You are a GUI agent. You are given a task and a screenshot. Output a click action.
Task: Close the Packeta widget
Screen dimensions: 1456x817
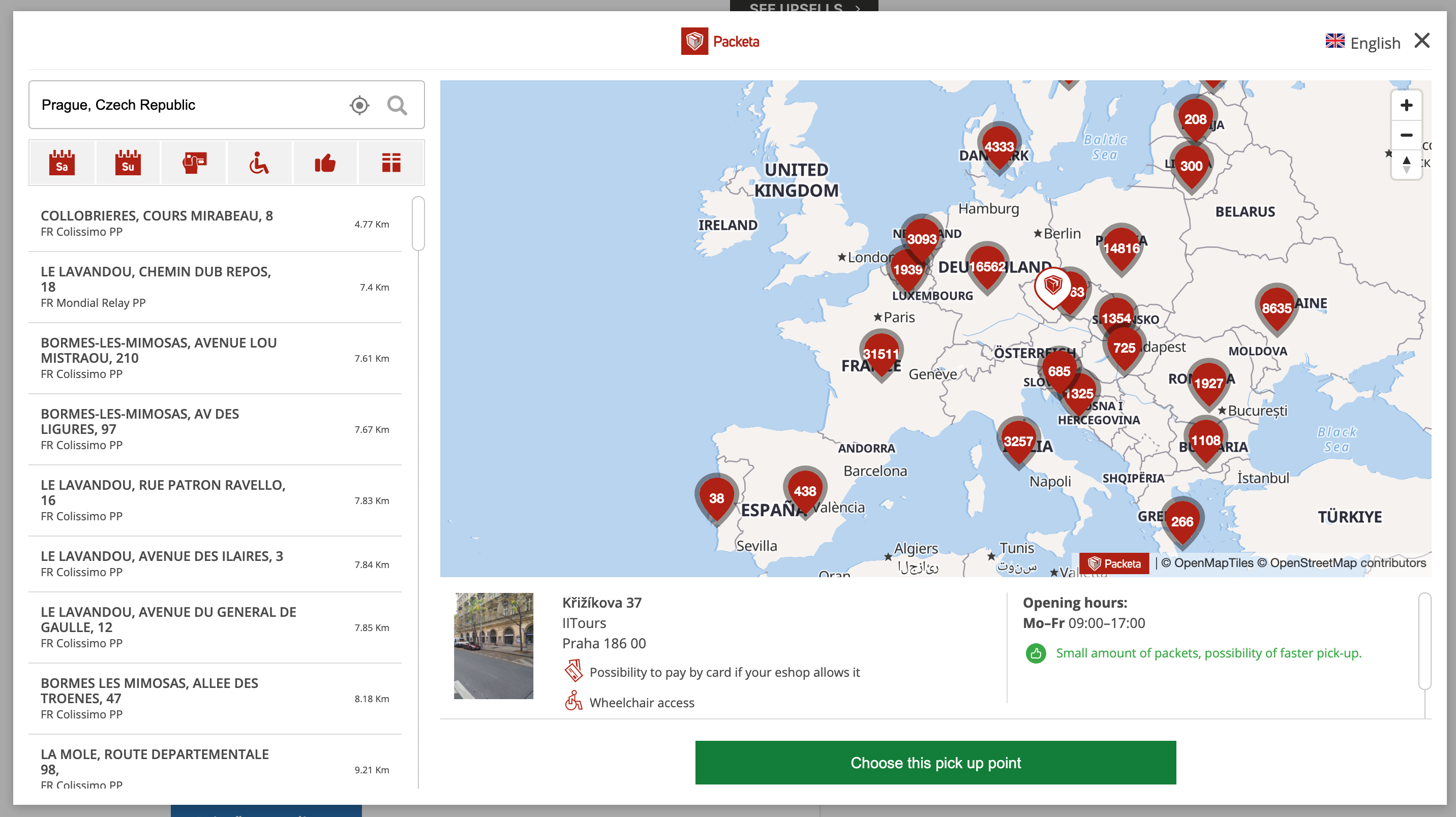pyautogui.click(x=1421, y=41)
